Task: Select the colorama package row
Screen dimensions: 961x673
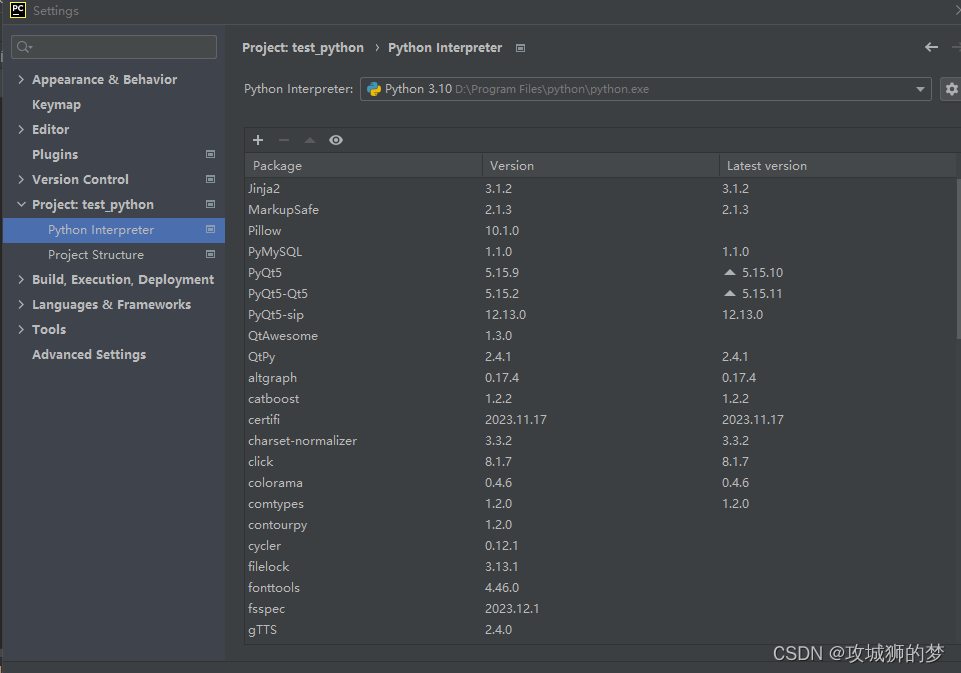Action: tap(601, 482)
